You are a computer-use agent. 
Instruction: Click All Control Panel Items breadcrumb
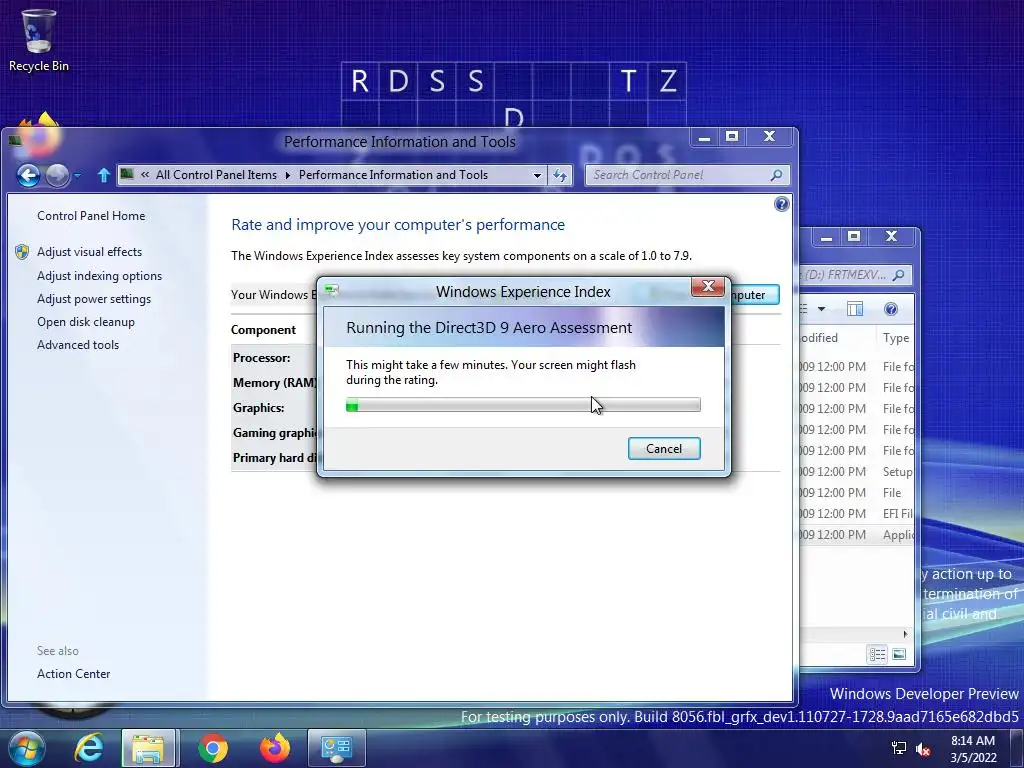click(x=216, y=175)
